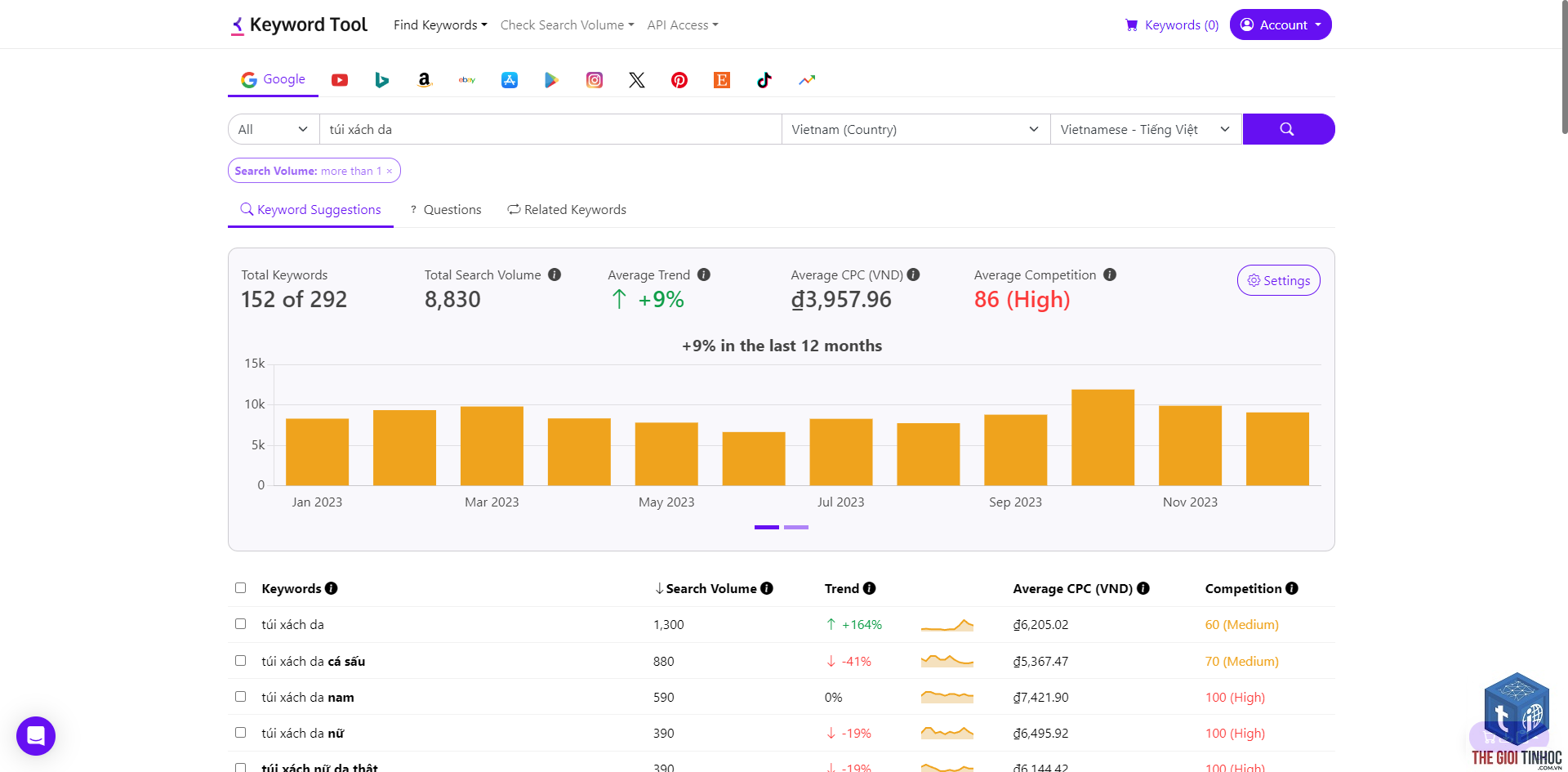Screen dimensions: 1568x772
Task: Click the Keyword Tool logo
Action: [299, 25]
